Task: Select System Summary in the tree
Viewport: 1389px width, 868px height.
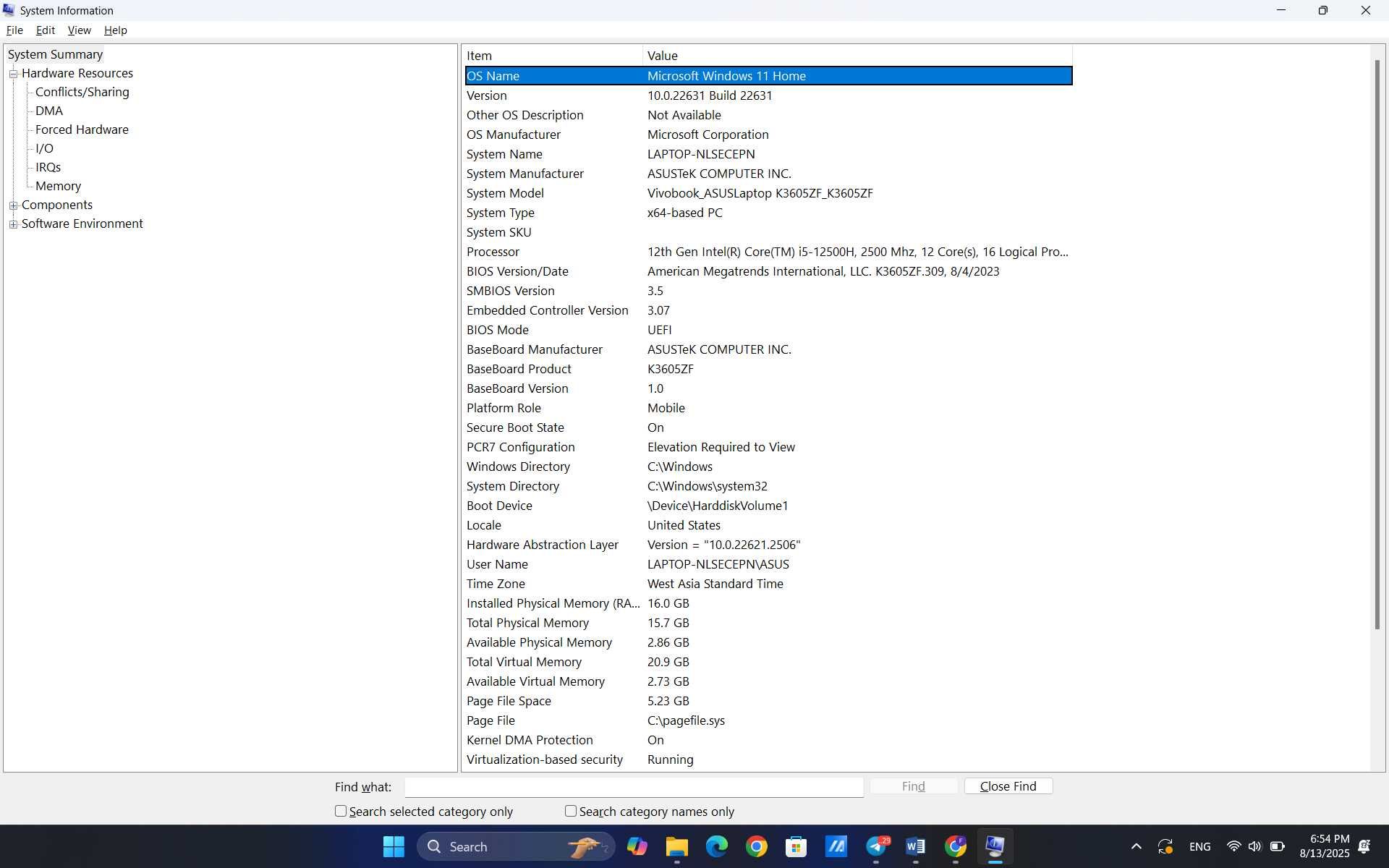Action: click(55, 54)
